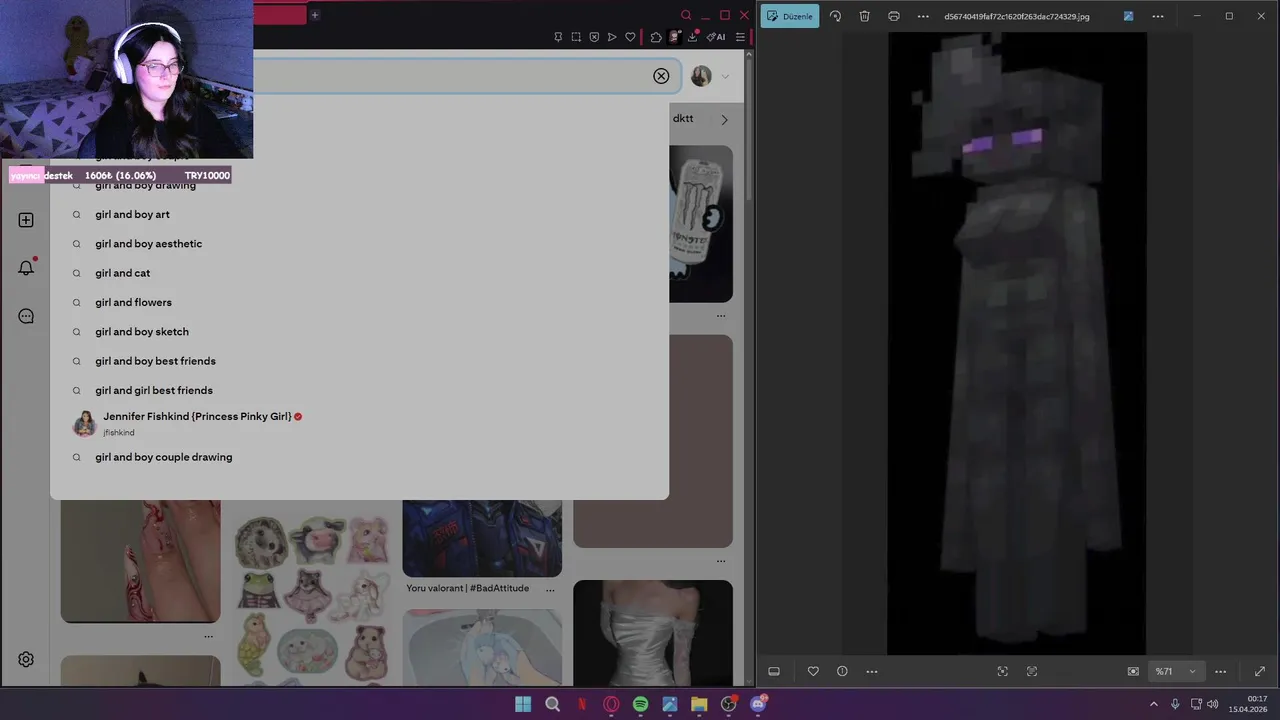The image size is (1280, 720).
Task: Select suggestion girl and boy aesthetic
Action: [149, 244]
